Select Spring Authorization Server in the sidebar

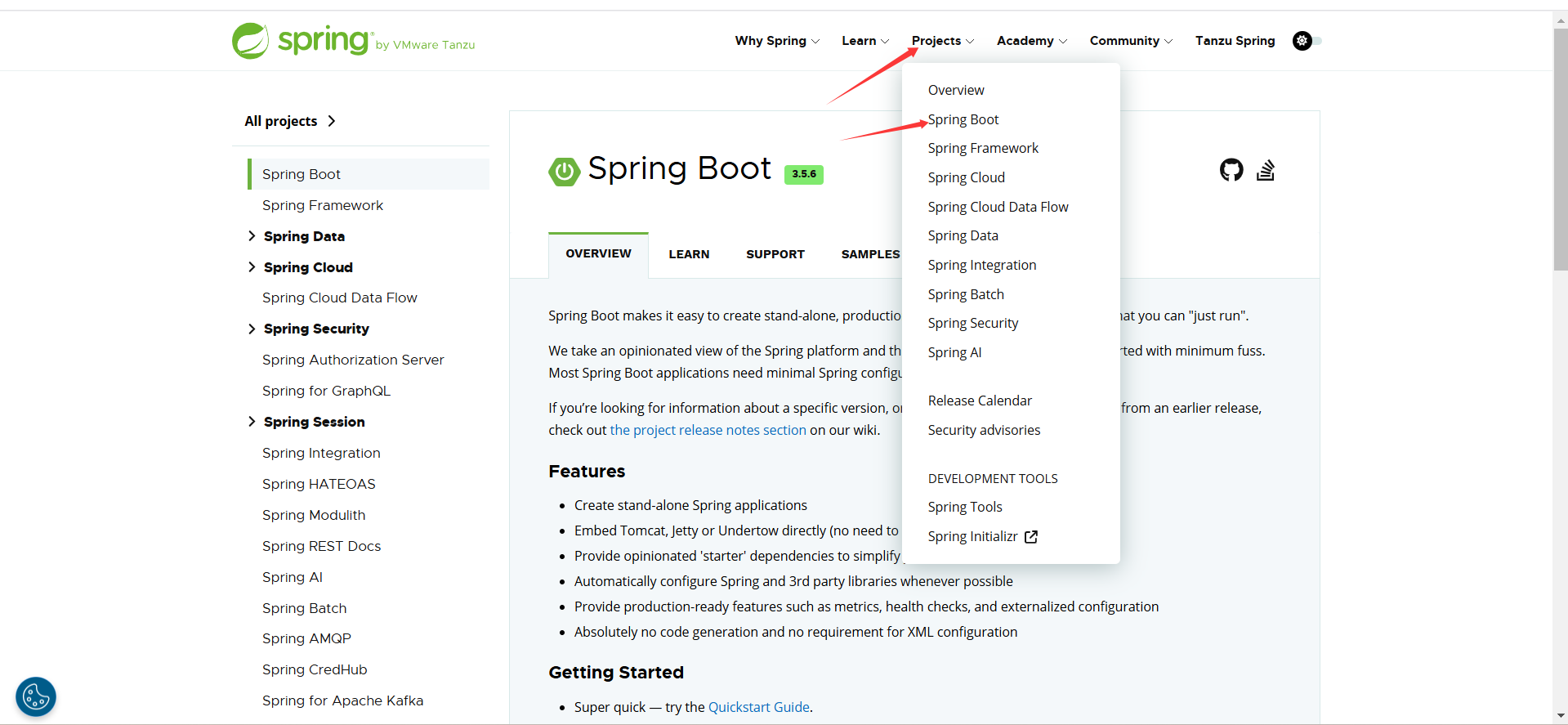[x=353, y=360]
